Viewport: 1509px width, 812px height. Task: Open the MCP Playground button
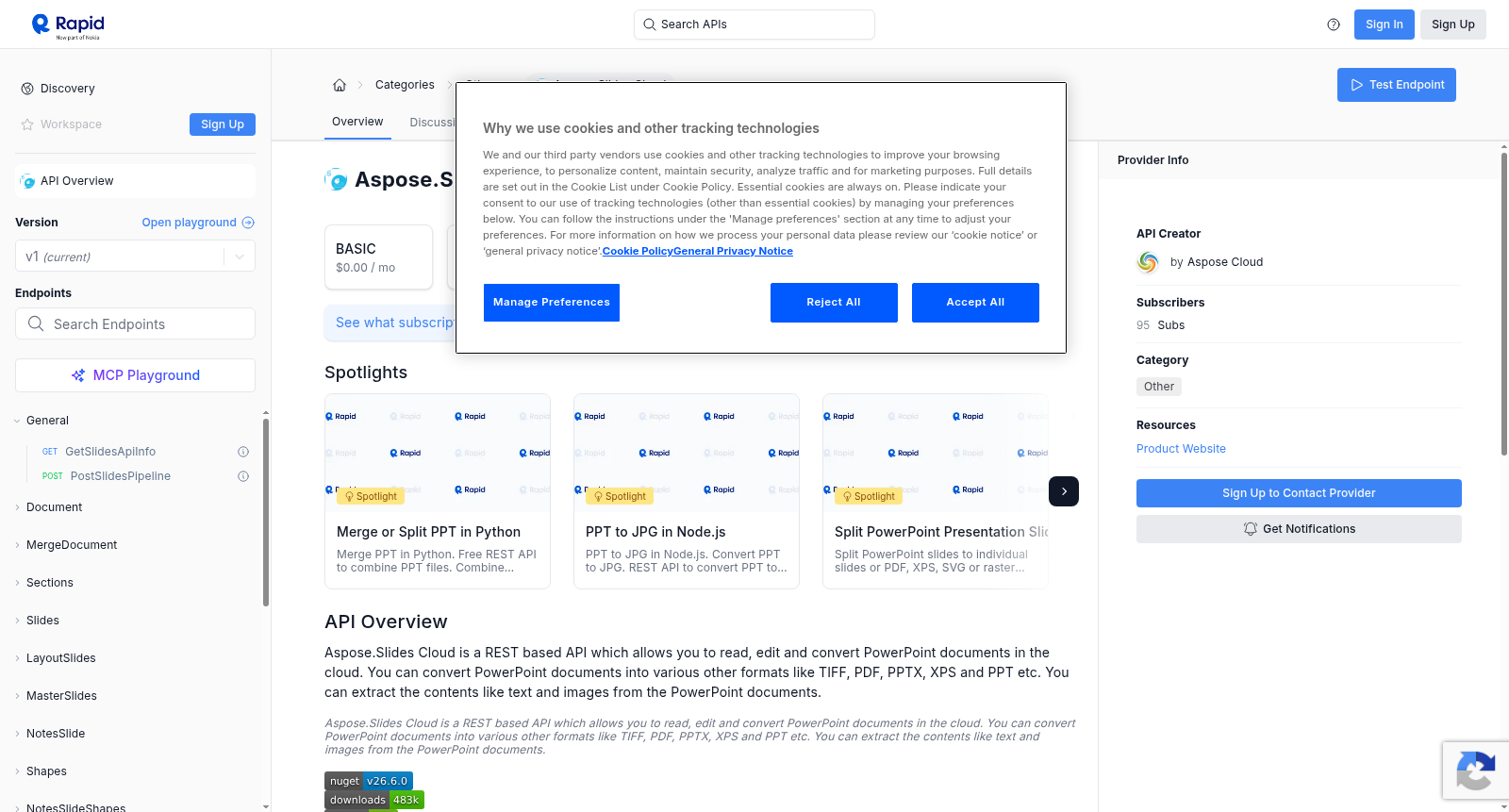point(135,375)
